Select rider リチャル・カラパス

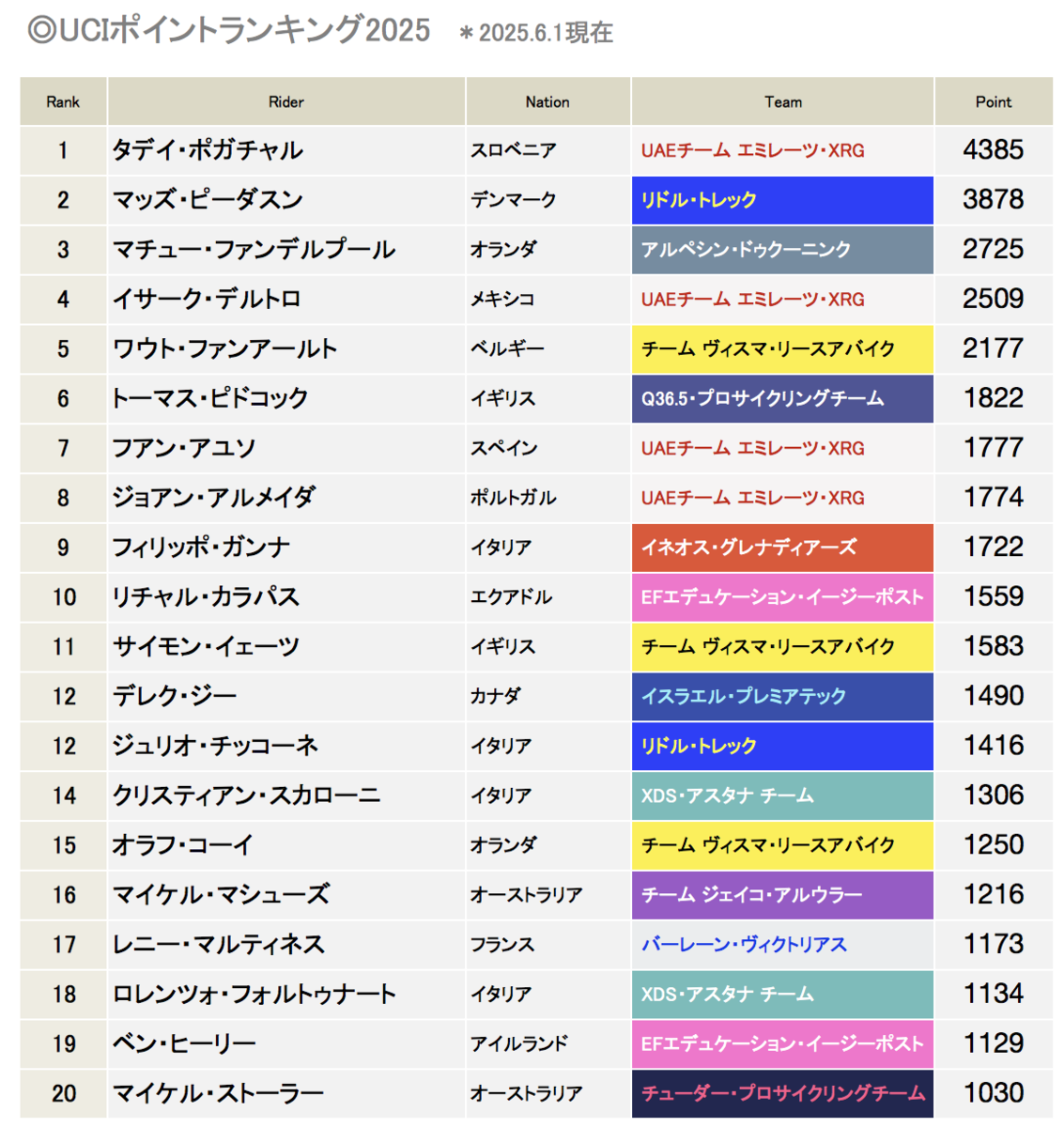(206, 597)
